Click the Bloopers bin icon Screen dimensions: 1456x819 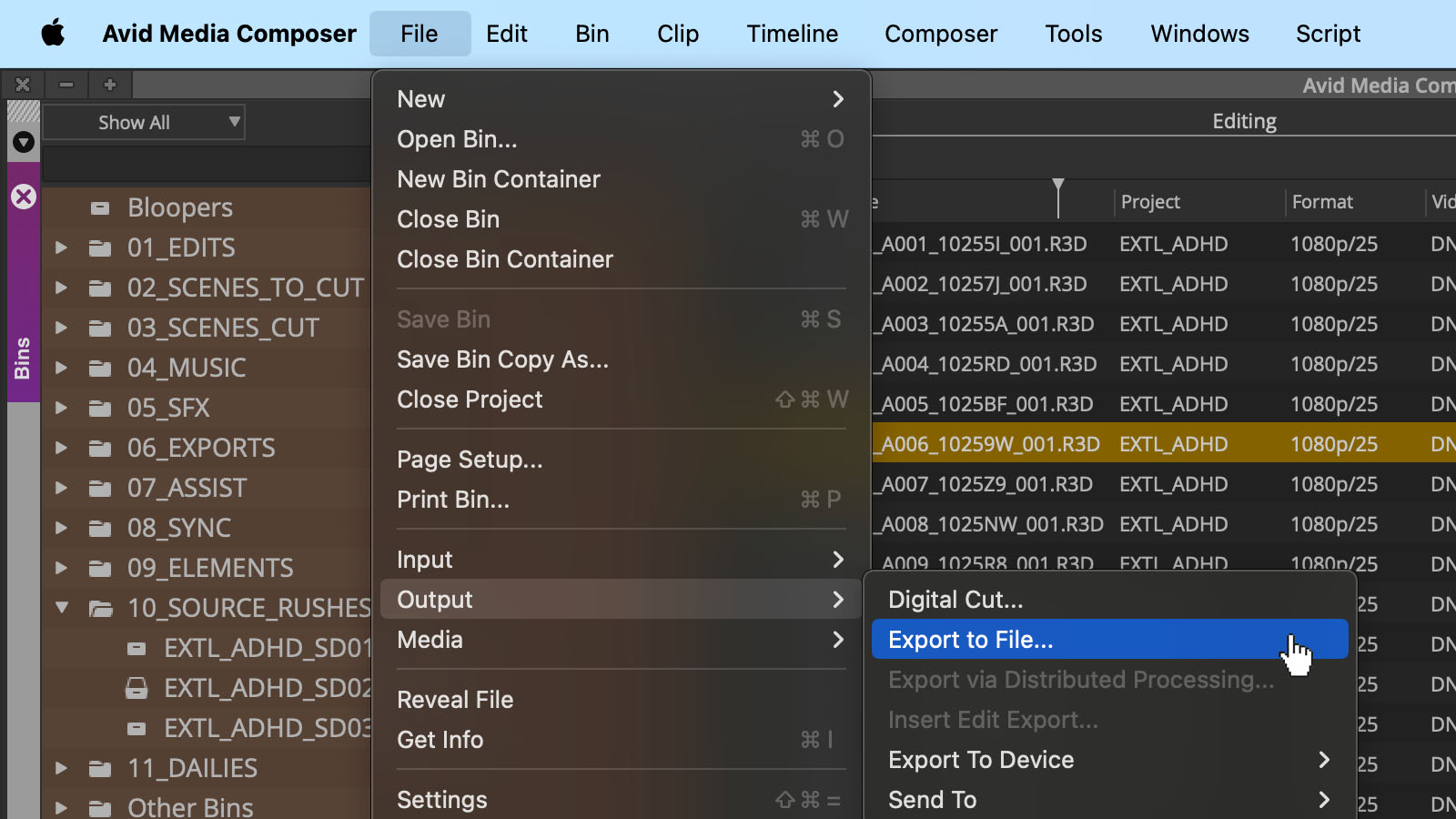[100, 207]
